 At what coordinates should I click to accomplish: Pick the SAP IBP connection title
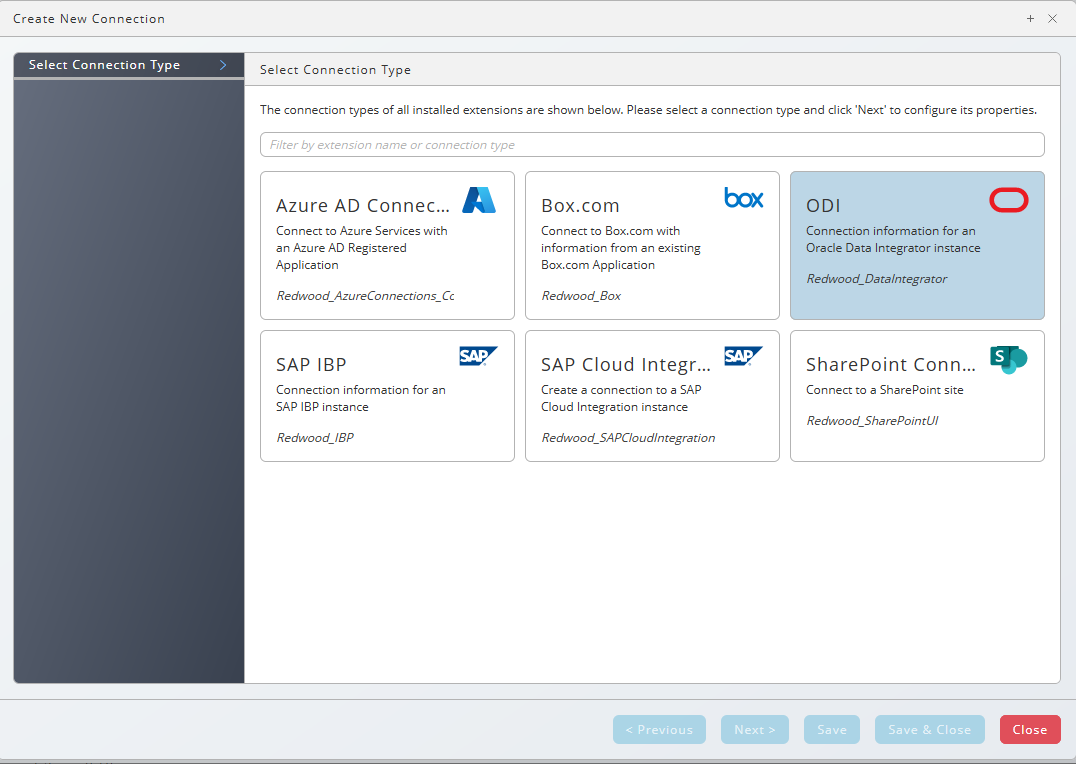tap(311, 364)
